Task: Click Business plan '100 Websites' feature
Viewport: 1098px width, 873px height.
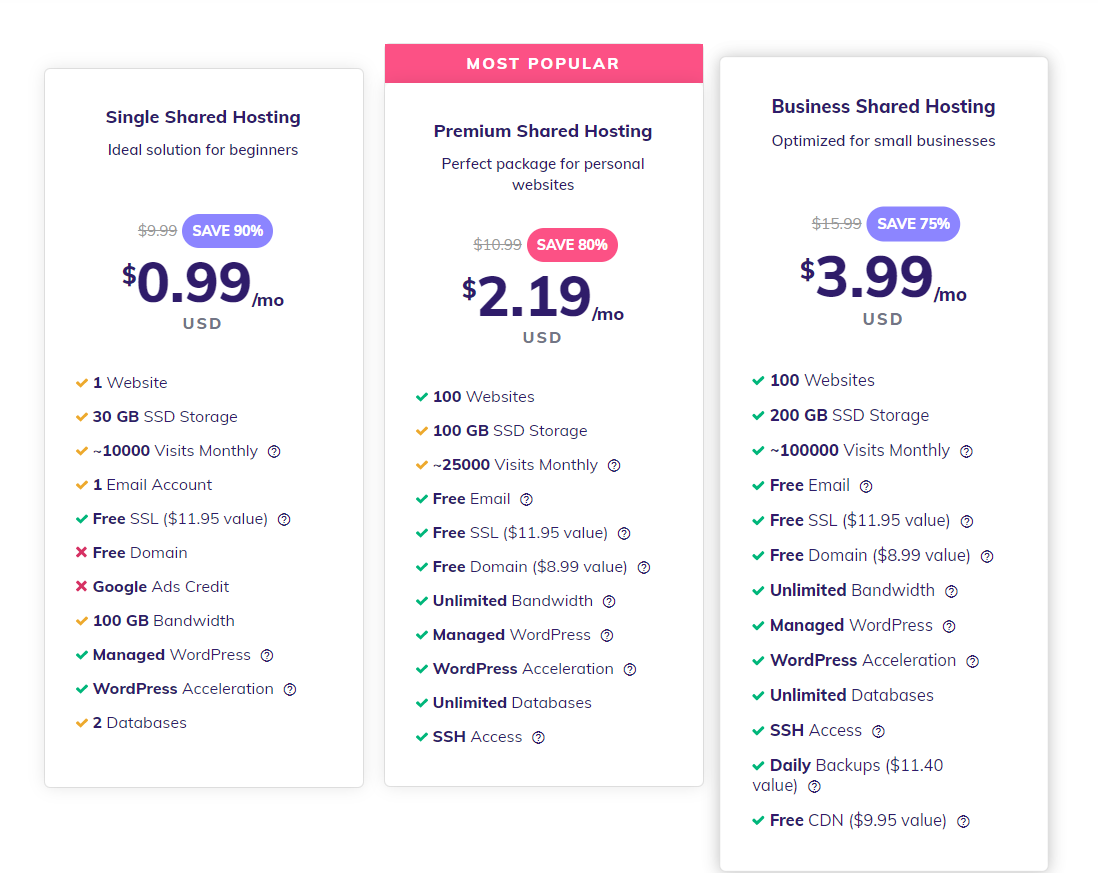Action: click(822, 380)
